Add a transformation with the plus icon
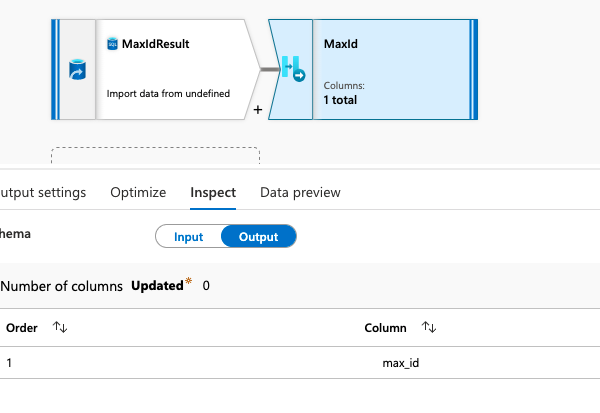 click(x=258, y=110)
